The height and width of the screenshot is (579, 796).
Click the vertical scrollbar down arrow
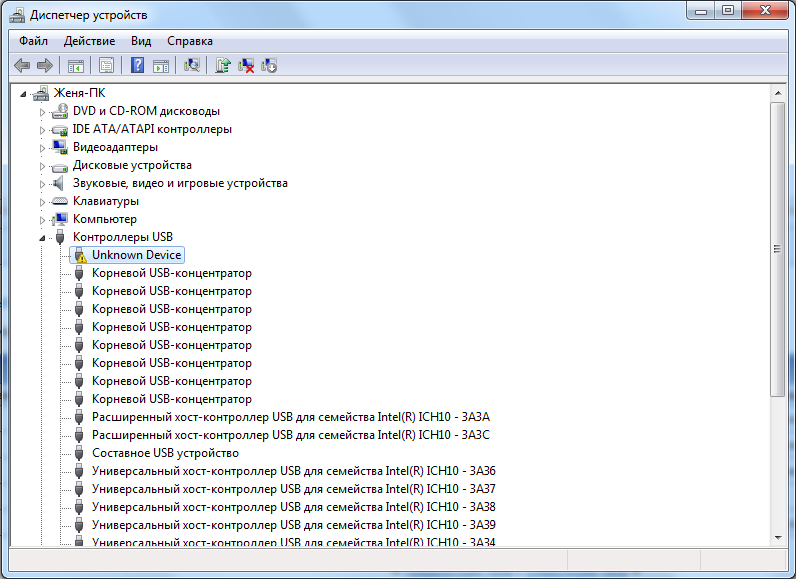(778, 538)
